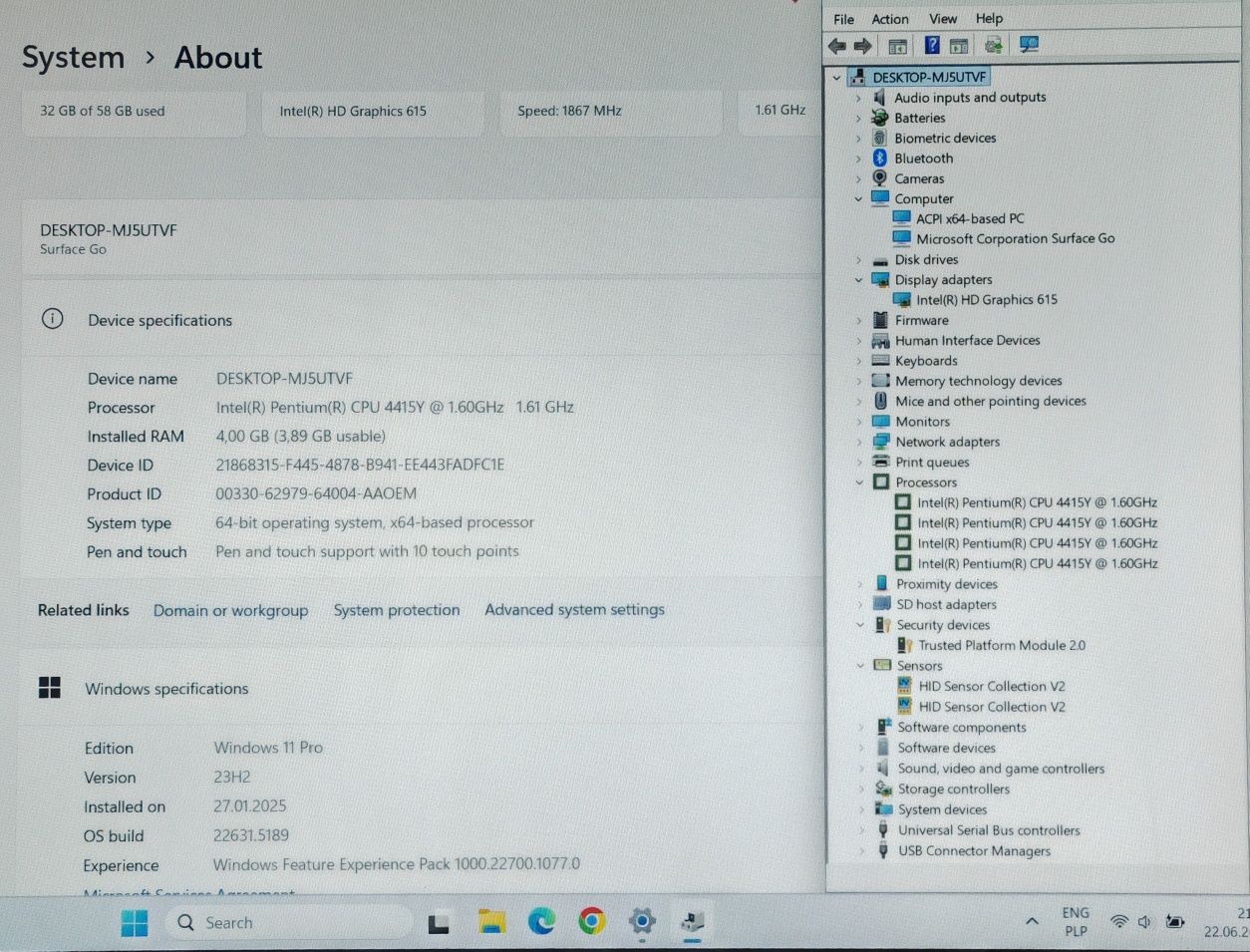Open the System protection link

[x=397, y=610]
